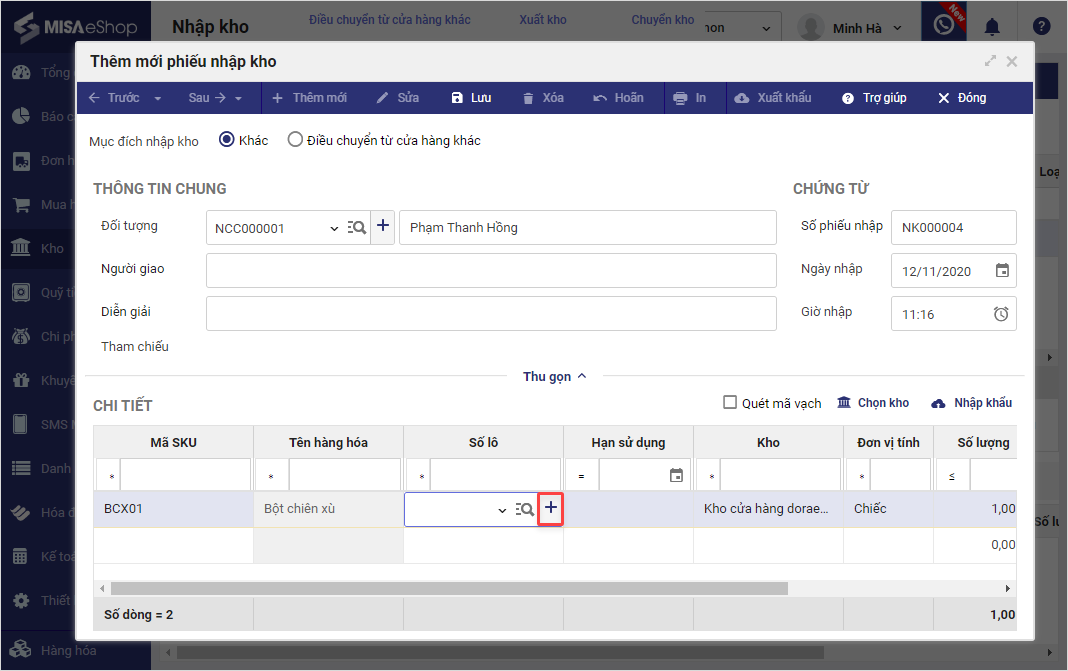Click the Số lô search icon in BCX01 row
The image size is (1068, 671).
524,509
